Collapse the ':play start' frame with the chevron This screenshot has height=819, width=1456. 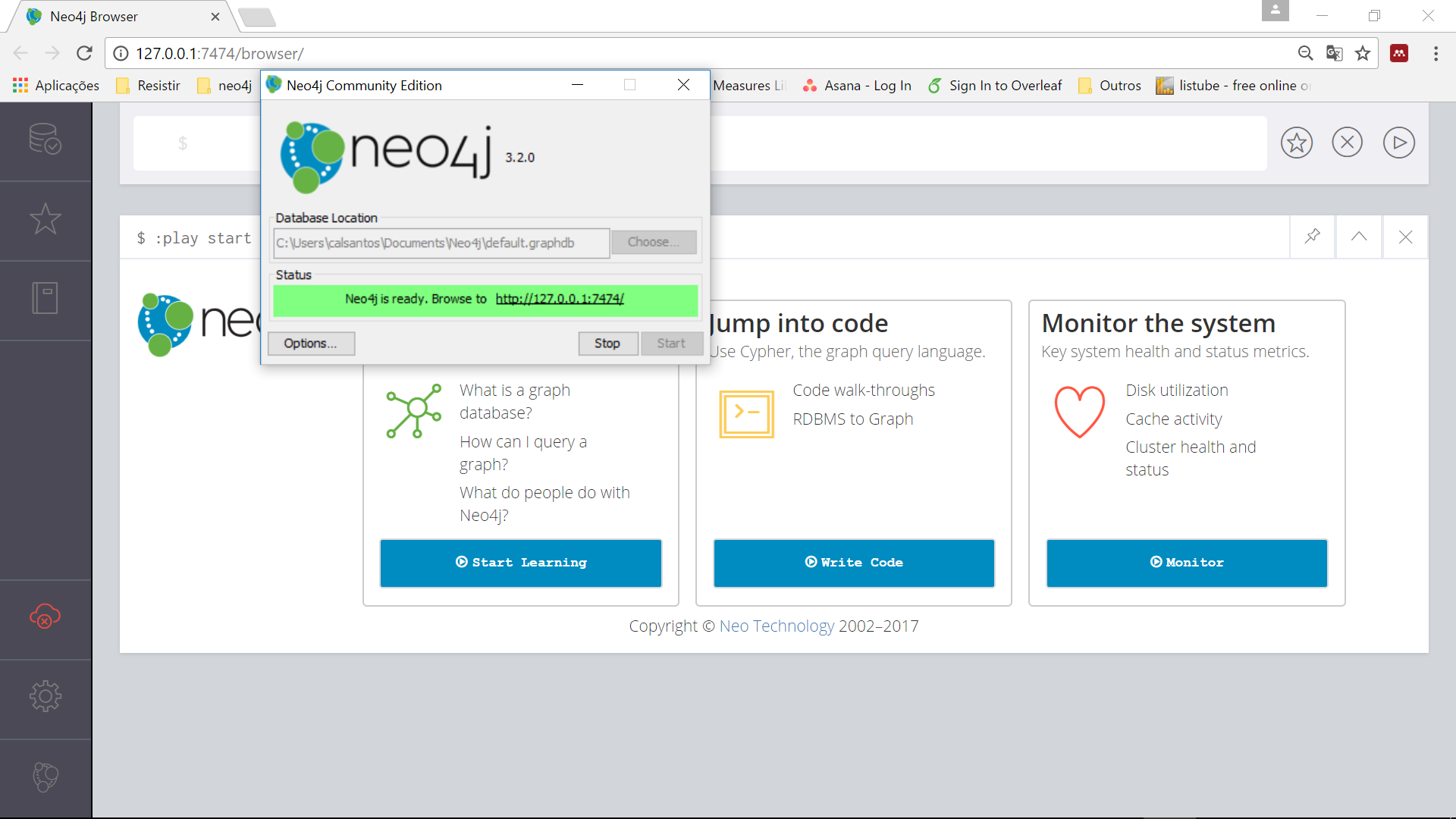(1360, 237)
